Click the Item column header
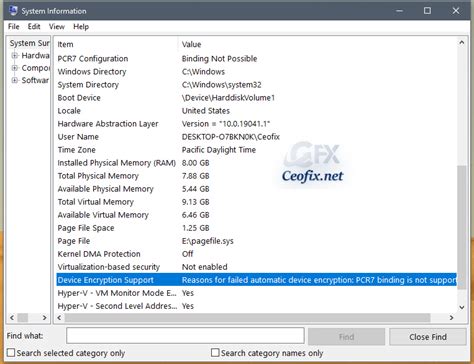474x364 pixels. (x=116, y=44)
